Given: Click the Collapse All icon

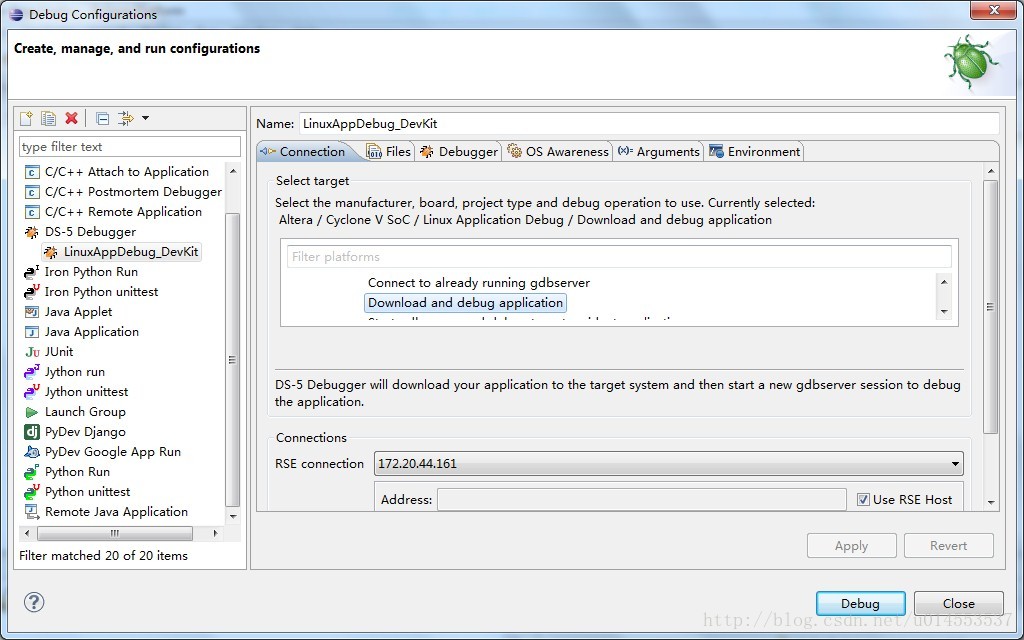Looking at the screenshot, I should [x=103, y=118].
